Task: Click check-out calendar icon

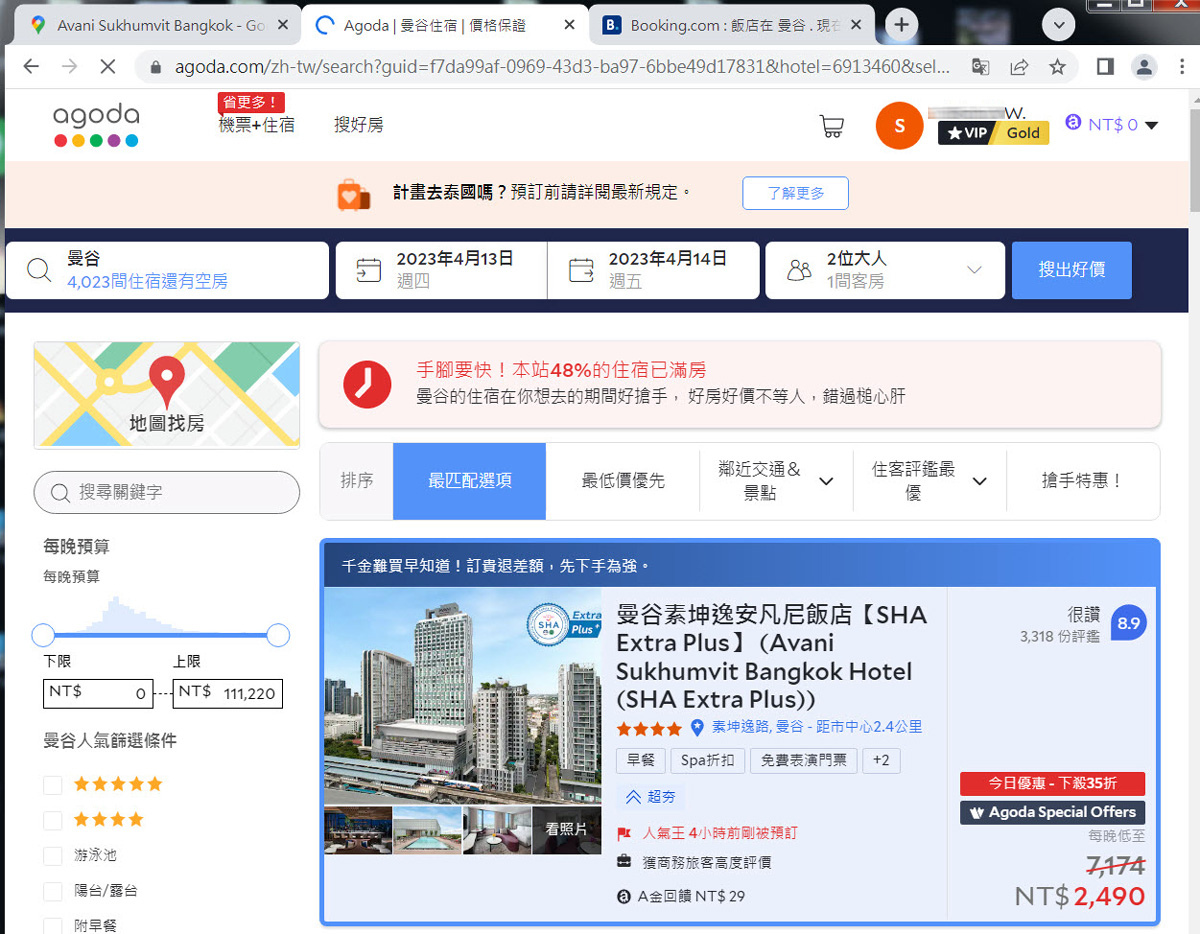Action: tap(580, 270)
